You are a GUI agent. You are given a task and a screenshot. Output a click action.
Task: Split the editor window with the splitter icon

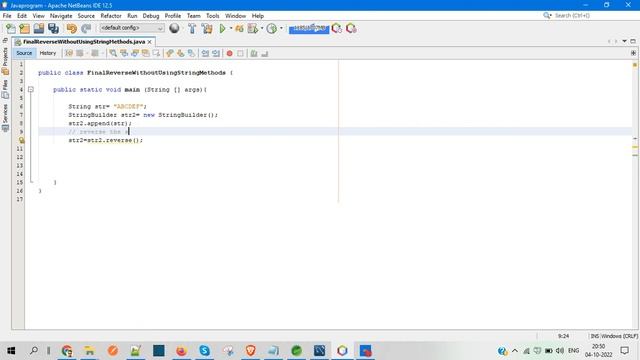[x=633, y=53]
